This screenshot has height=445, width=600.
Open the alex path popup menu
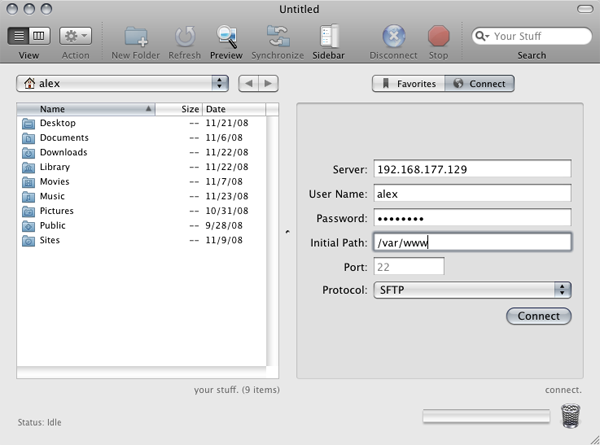click(122, 83)
